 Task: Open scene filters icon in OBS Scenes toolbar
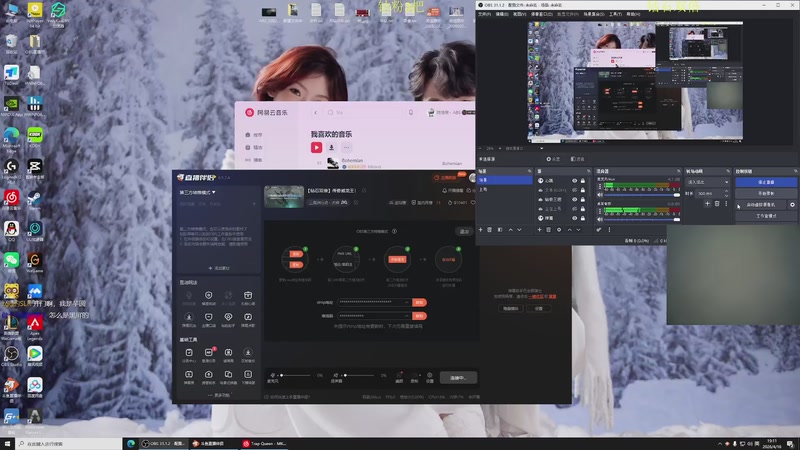(500, 230)
